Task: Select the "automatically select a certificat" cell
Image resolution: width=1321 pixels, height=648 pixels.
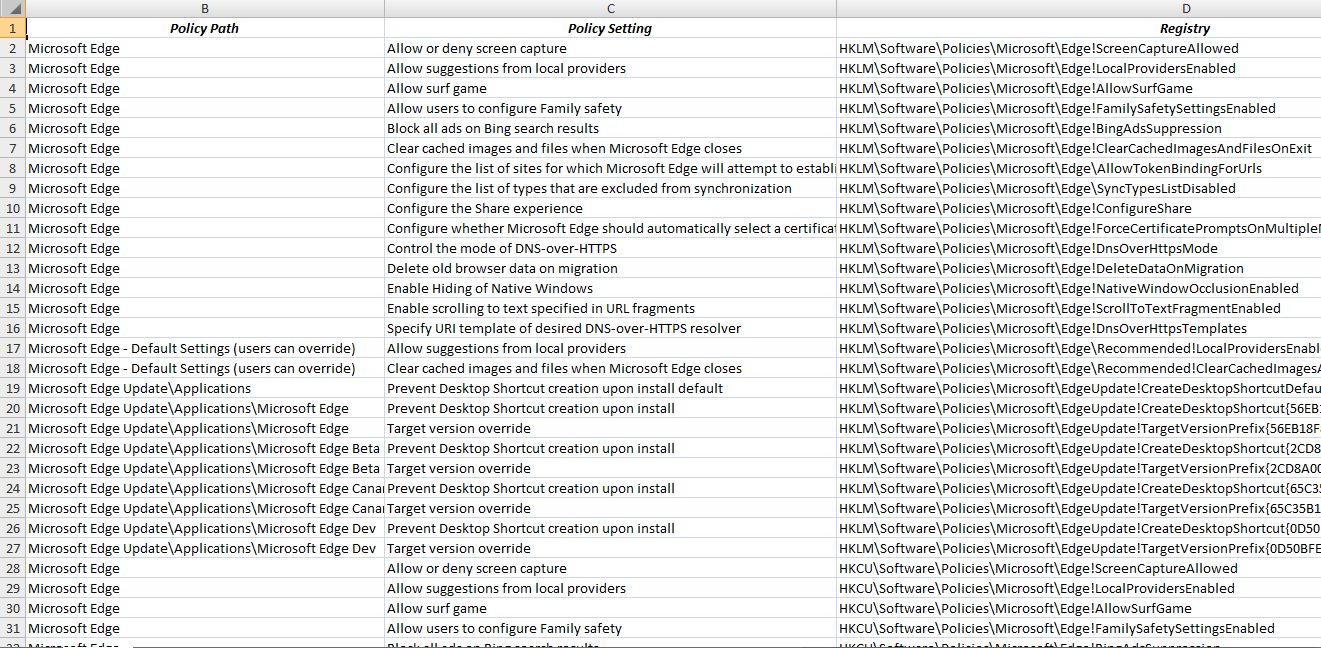Action: 610,228
